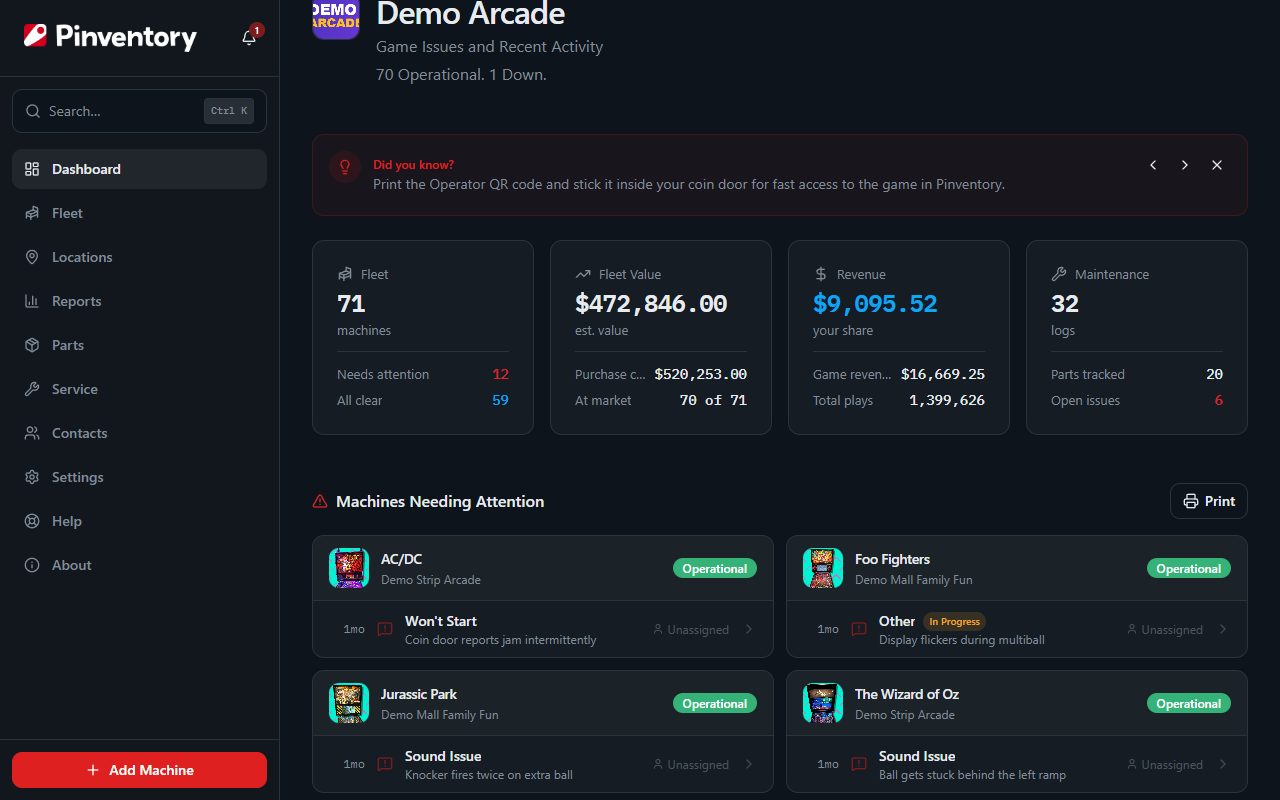The height and width of the screenshot is (800, 1280).
Task: Click the Pinventory logo icon
Action: [35, 36]
